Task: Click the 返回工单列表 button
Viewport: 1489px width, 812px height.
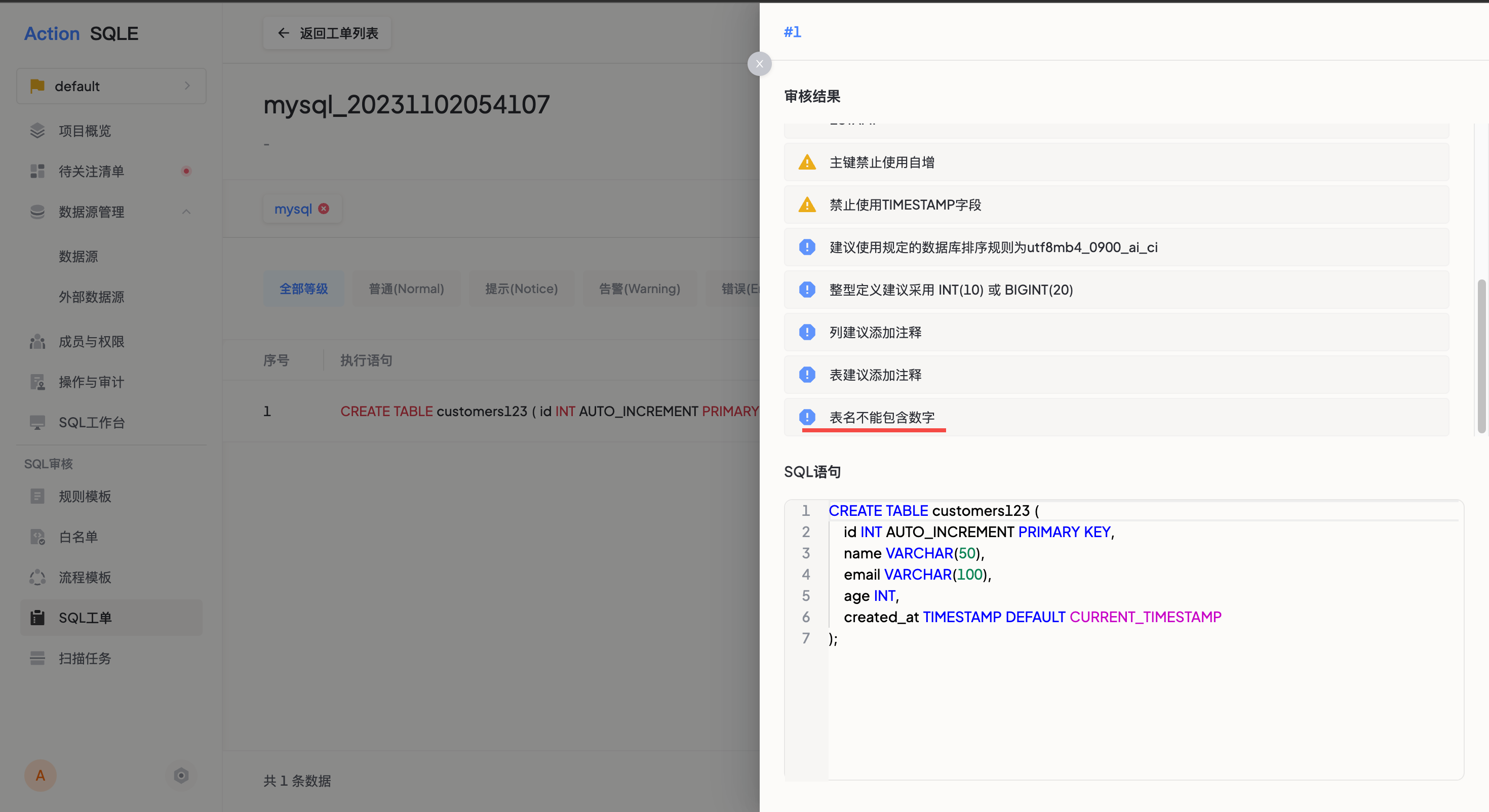Action: 327,33
